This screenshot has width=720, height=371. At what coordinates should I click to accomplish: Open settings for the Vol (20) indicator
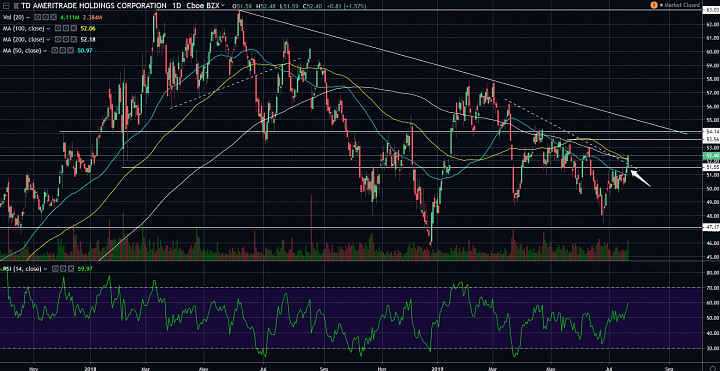click(x=45, y=17)
